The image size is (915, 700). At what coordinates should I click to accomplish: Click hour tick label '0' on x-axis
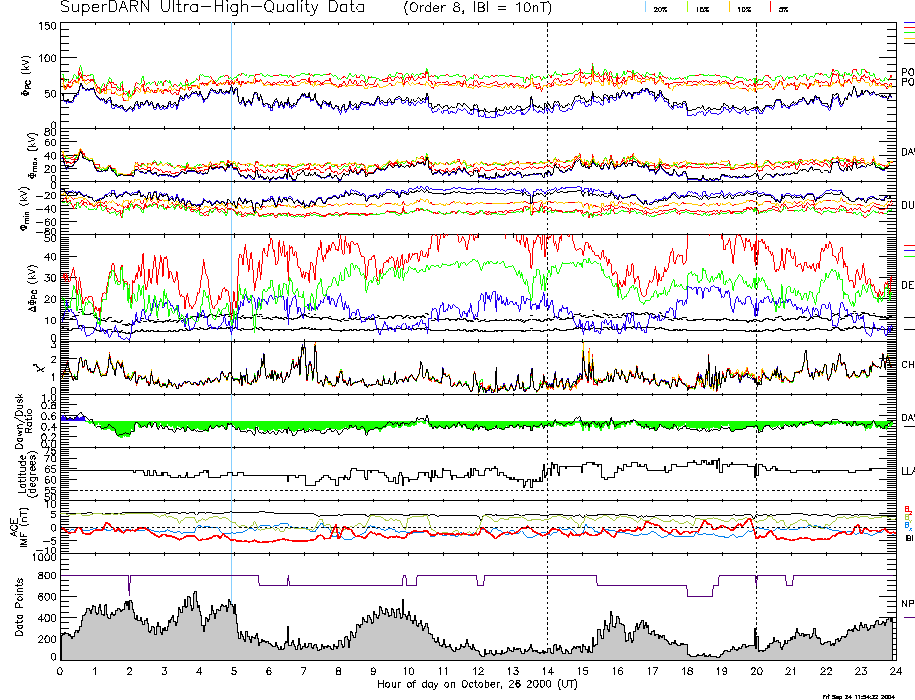pyautogui.click(x=61, y=671)
